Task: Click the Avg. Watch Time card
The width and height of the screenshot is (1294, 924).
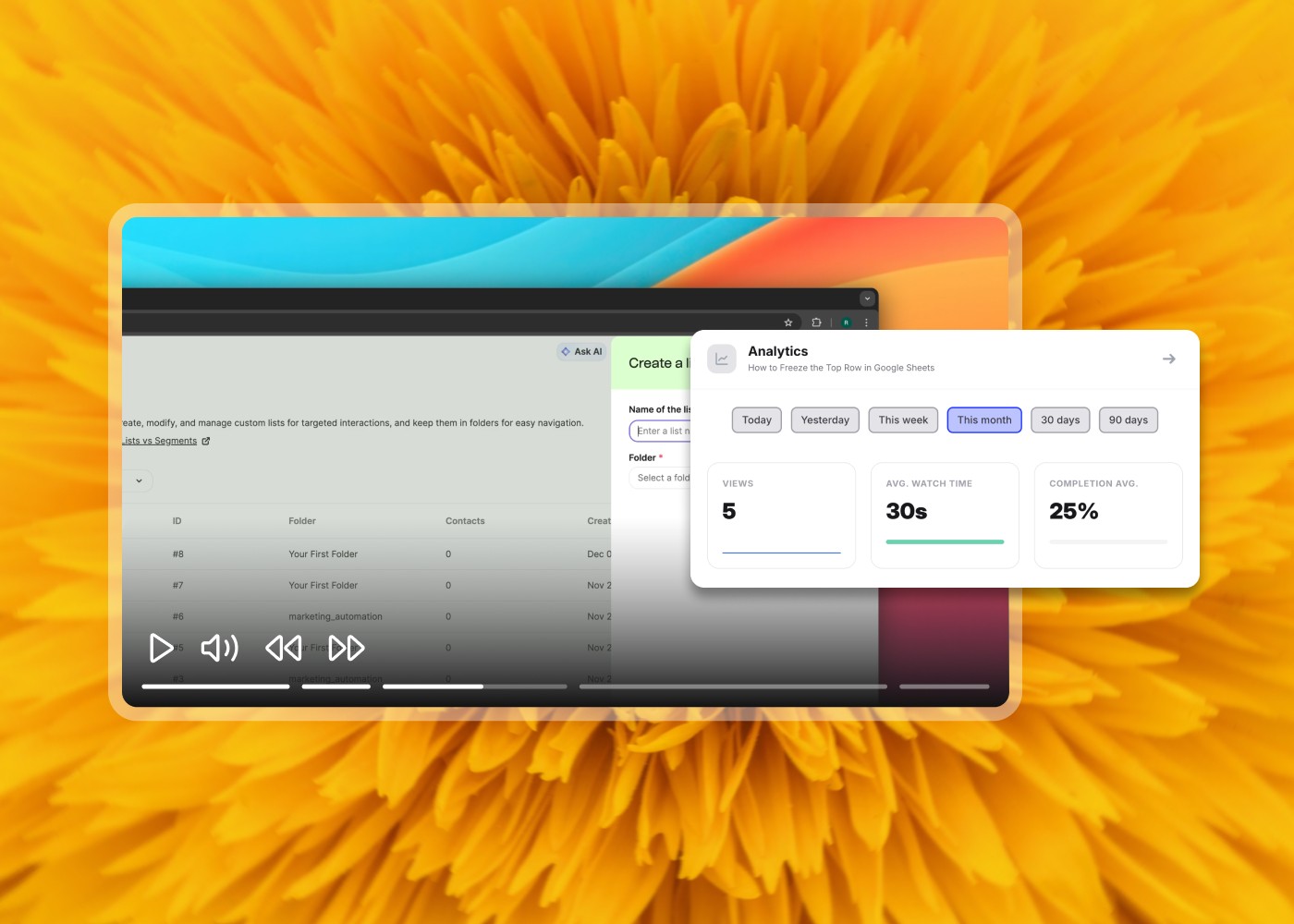Action: point(945,516)
